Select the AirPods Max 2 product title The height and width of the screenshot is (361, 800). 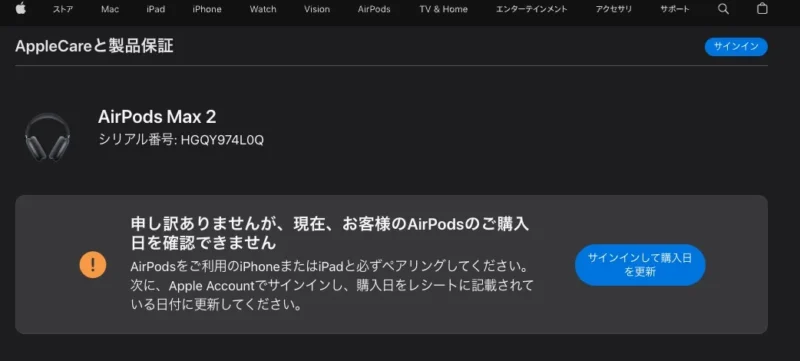point(157,117)
